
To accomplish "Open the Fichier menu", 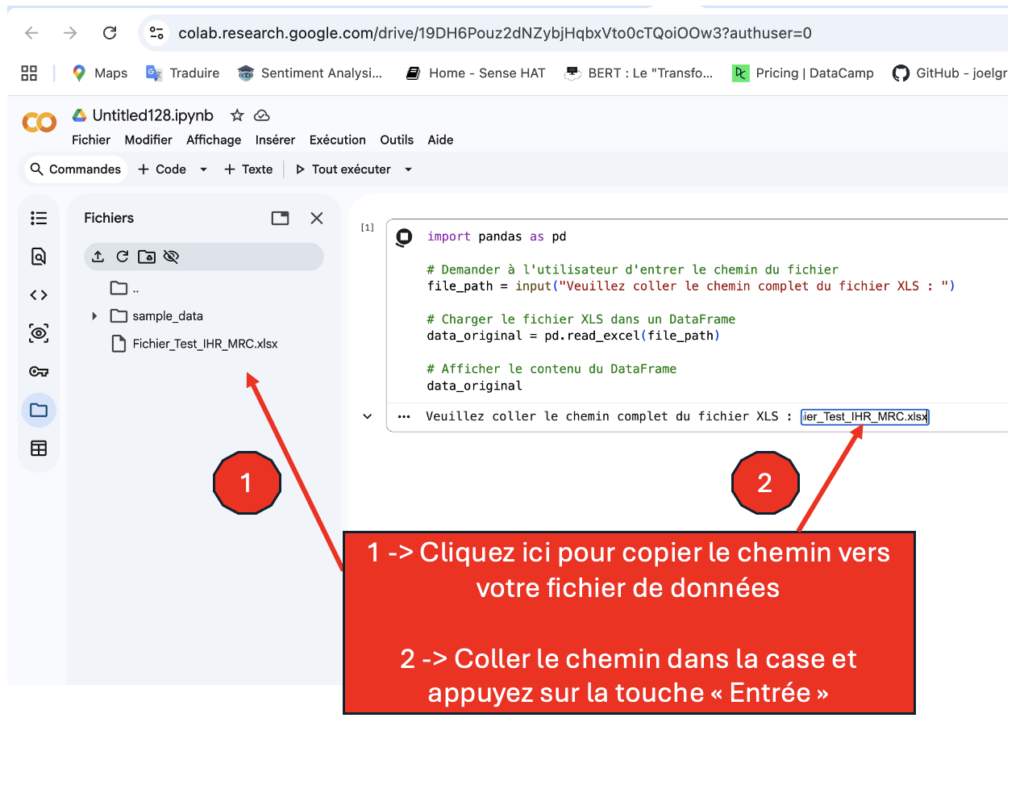I will (x=91, y=140).
